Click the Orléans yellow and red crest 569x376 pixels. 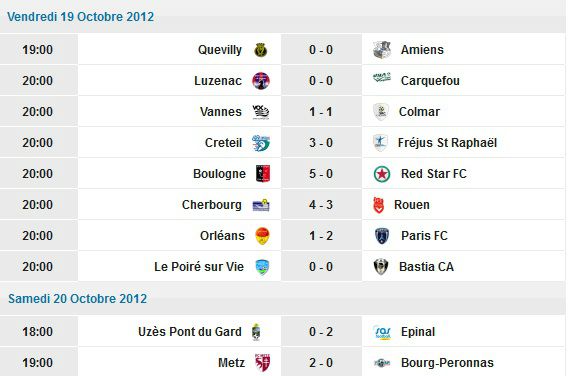point(262,236)
